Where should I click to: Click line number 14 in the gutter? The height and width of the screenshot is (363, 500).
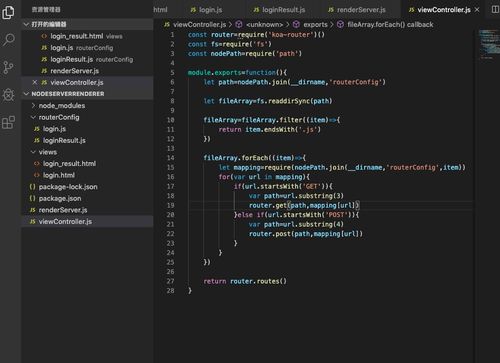(171, 158)
